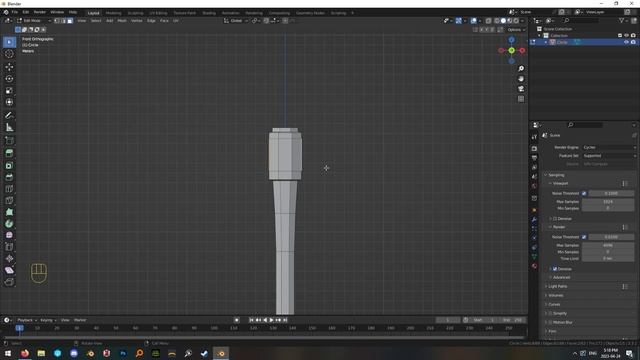
Task: Select the Shear tool
Action: click(9, 270)
